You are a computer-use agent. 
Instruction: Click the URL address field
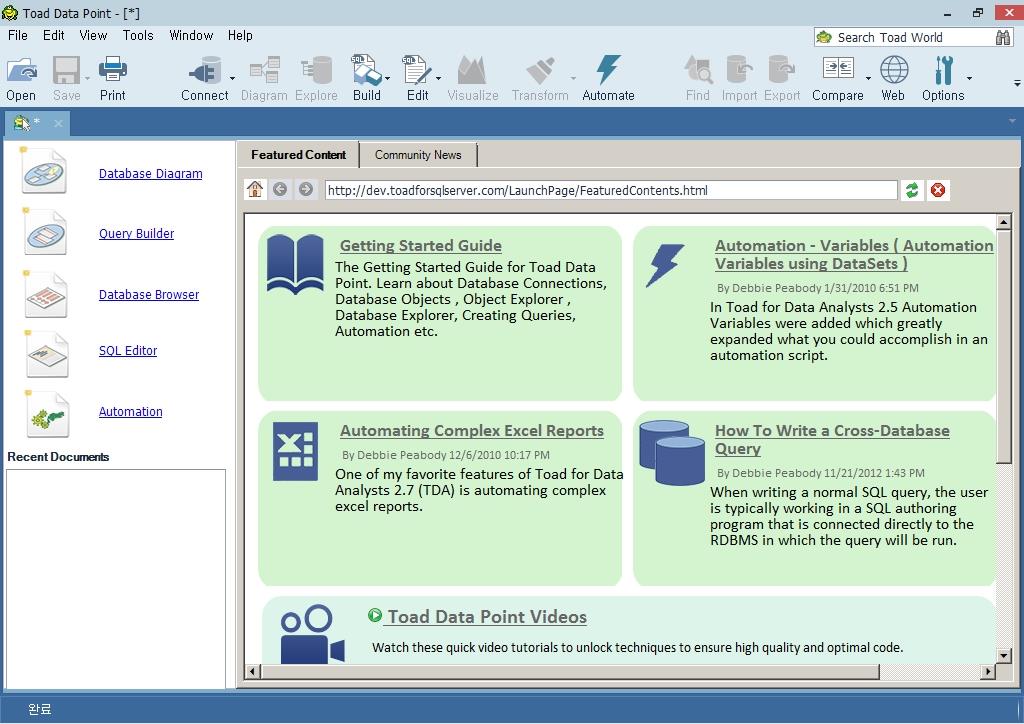pos(610,190)
